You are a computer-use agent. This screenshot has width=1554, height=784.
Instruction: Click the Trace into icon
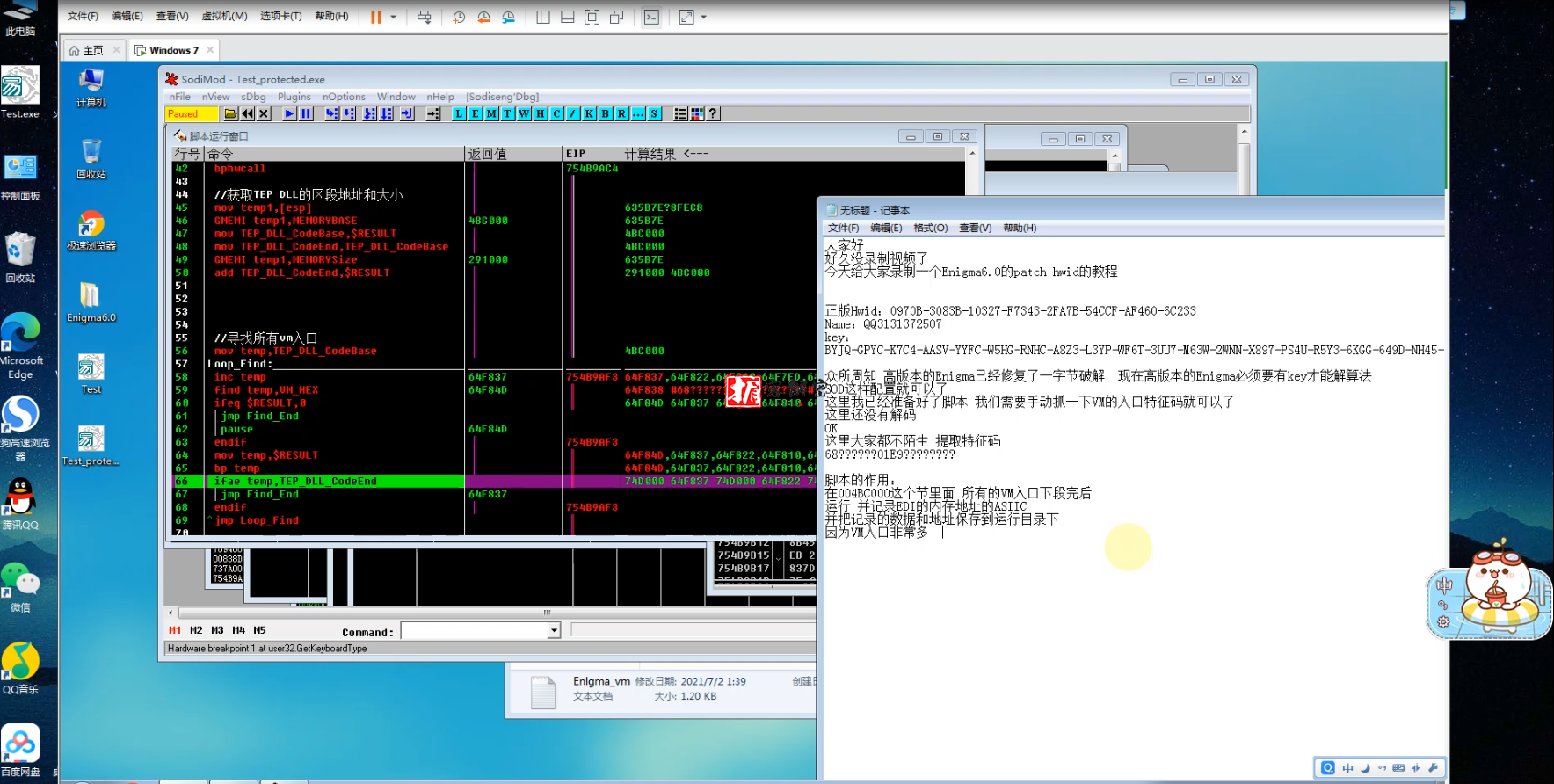[369, 113]
